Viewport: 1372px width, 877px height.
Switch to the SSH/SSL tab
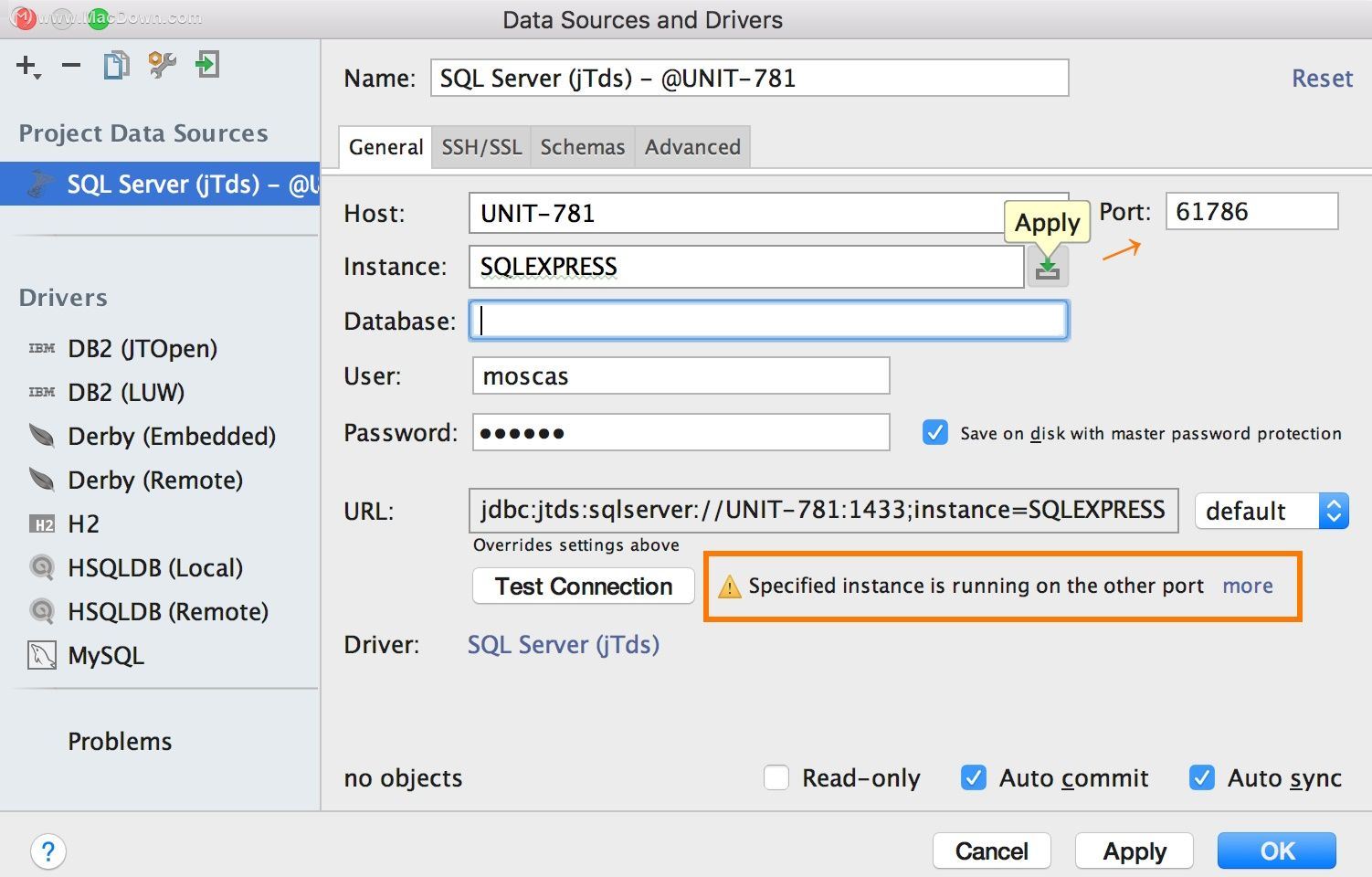click(481, 147)
